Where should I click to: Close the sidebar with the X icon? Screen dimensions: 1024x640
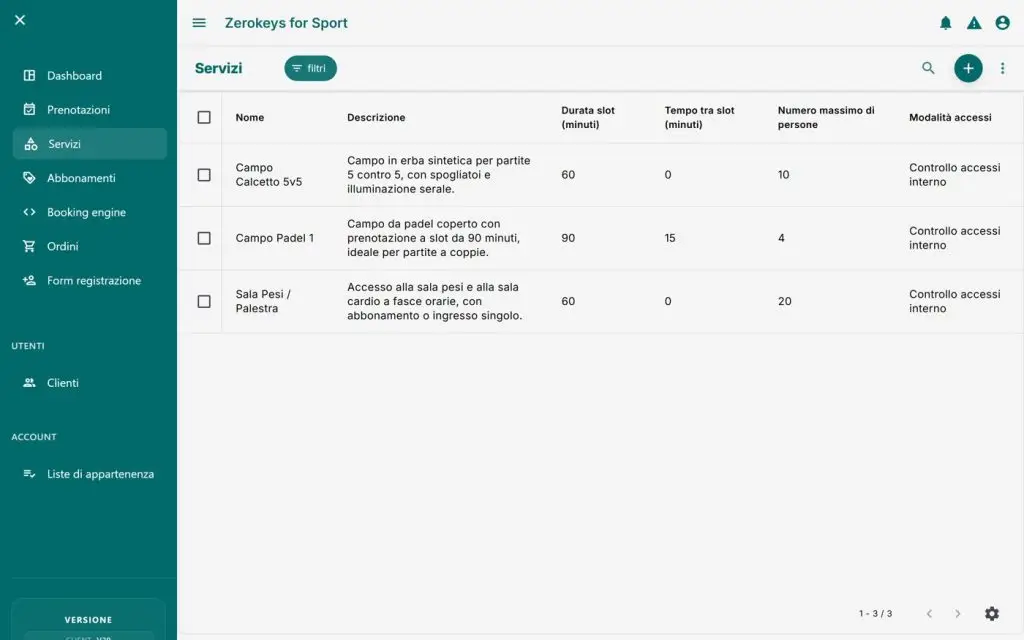[20, 20]
